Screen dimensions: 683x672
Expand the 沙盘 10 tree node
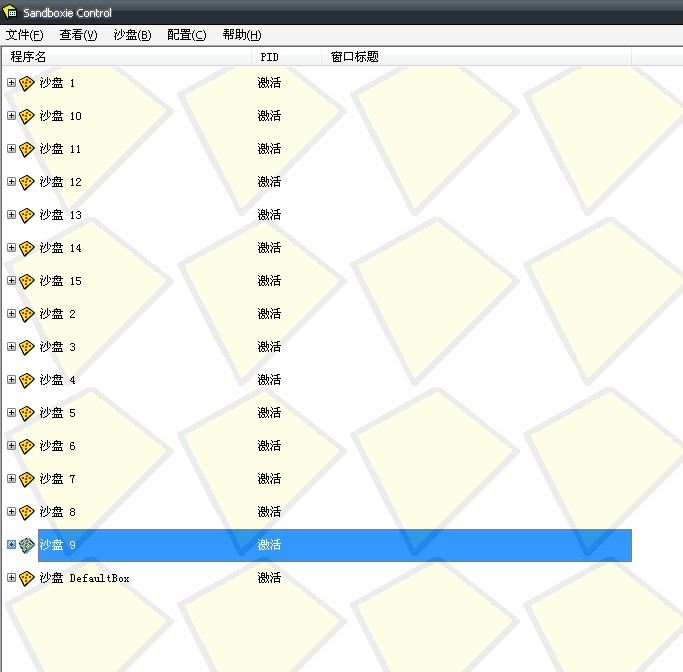pos(11,115)
